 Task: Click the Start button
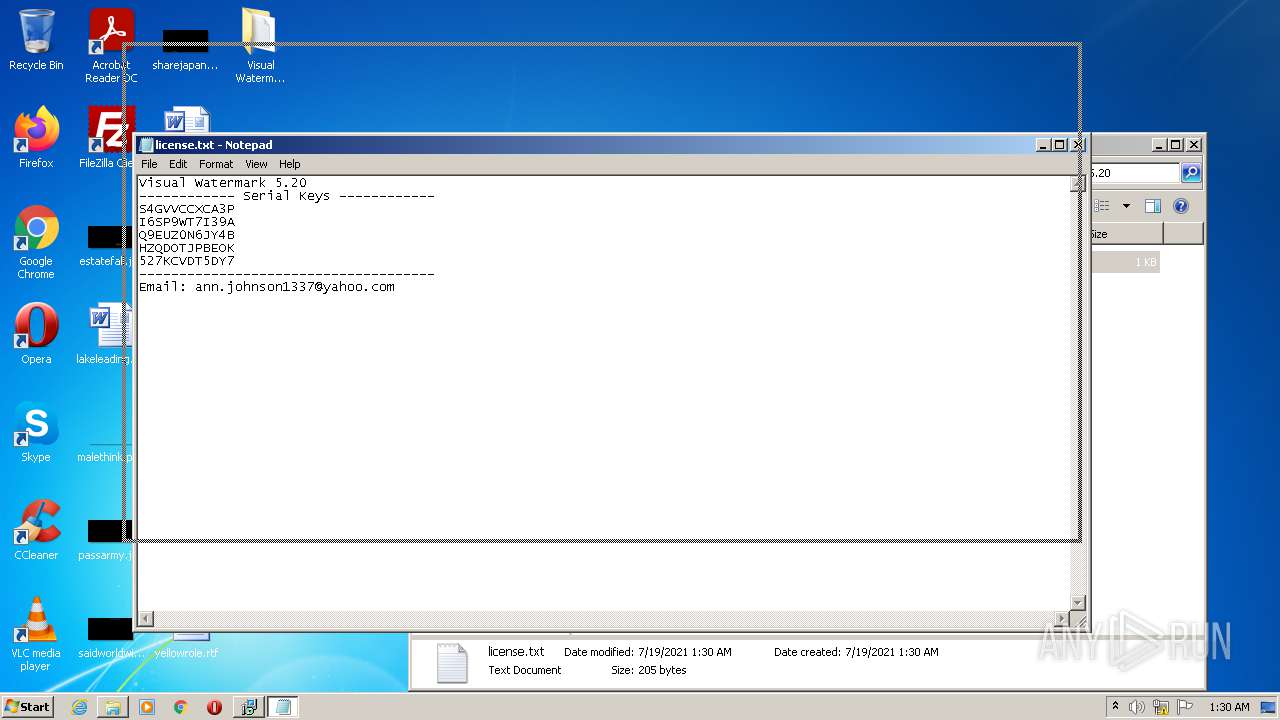[x=27, y=707]
